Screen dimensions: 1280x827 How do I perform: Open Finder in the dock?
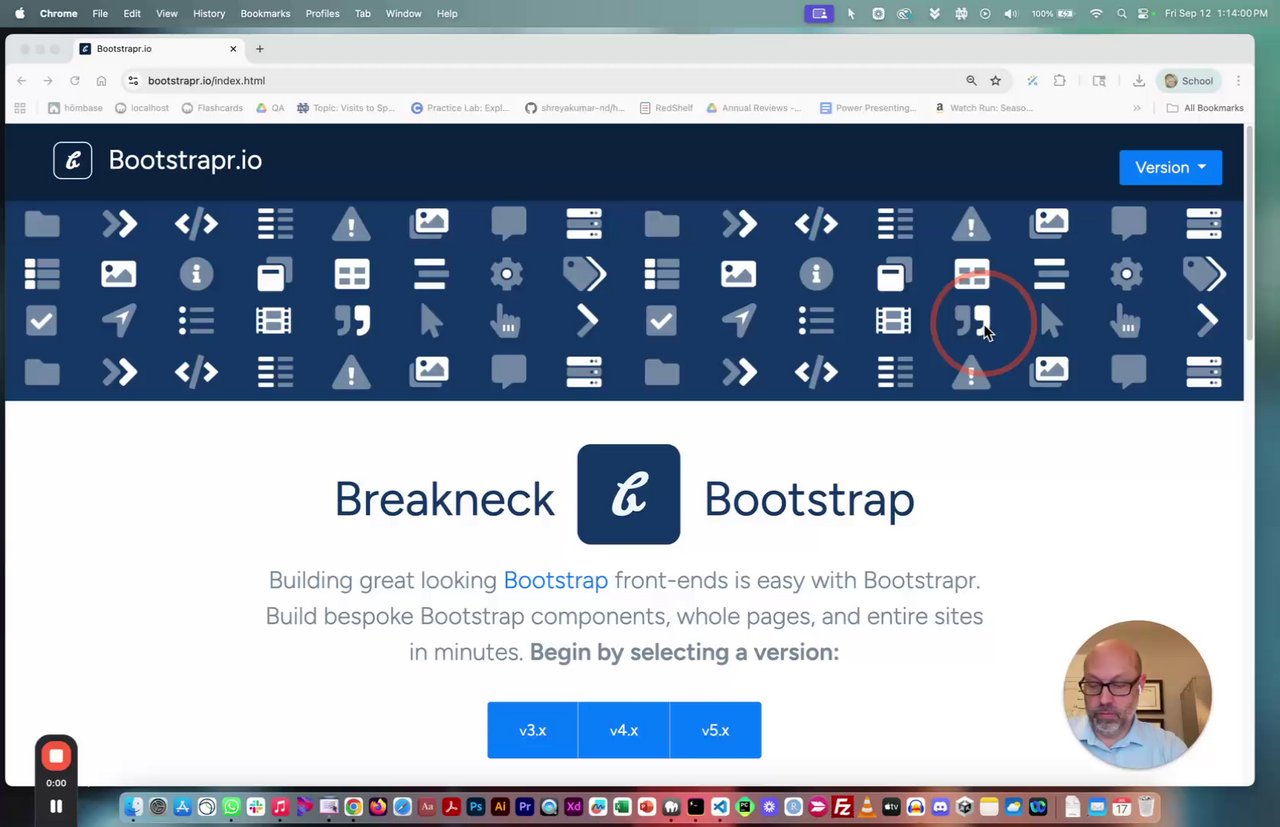pyautogui.click(x=133, y=807)
